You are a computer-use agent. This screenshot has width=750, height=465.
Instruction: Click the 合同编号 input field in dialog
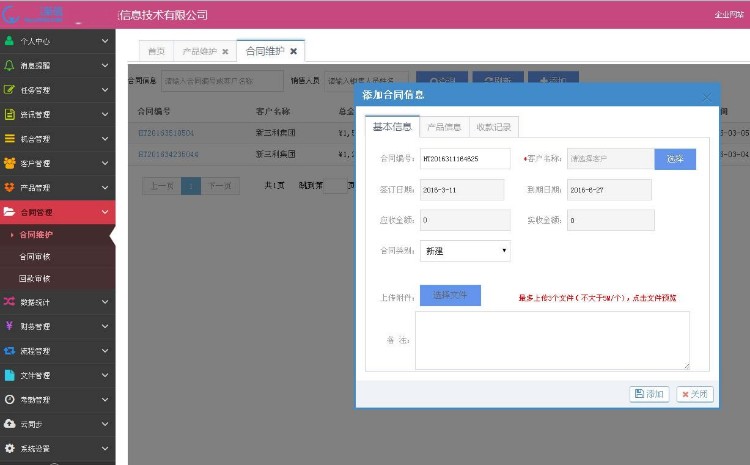pyautogui.click(x=465, y=158)
